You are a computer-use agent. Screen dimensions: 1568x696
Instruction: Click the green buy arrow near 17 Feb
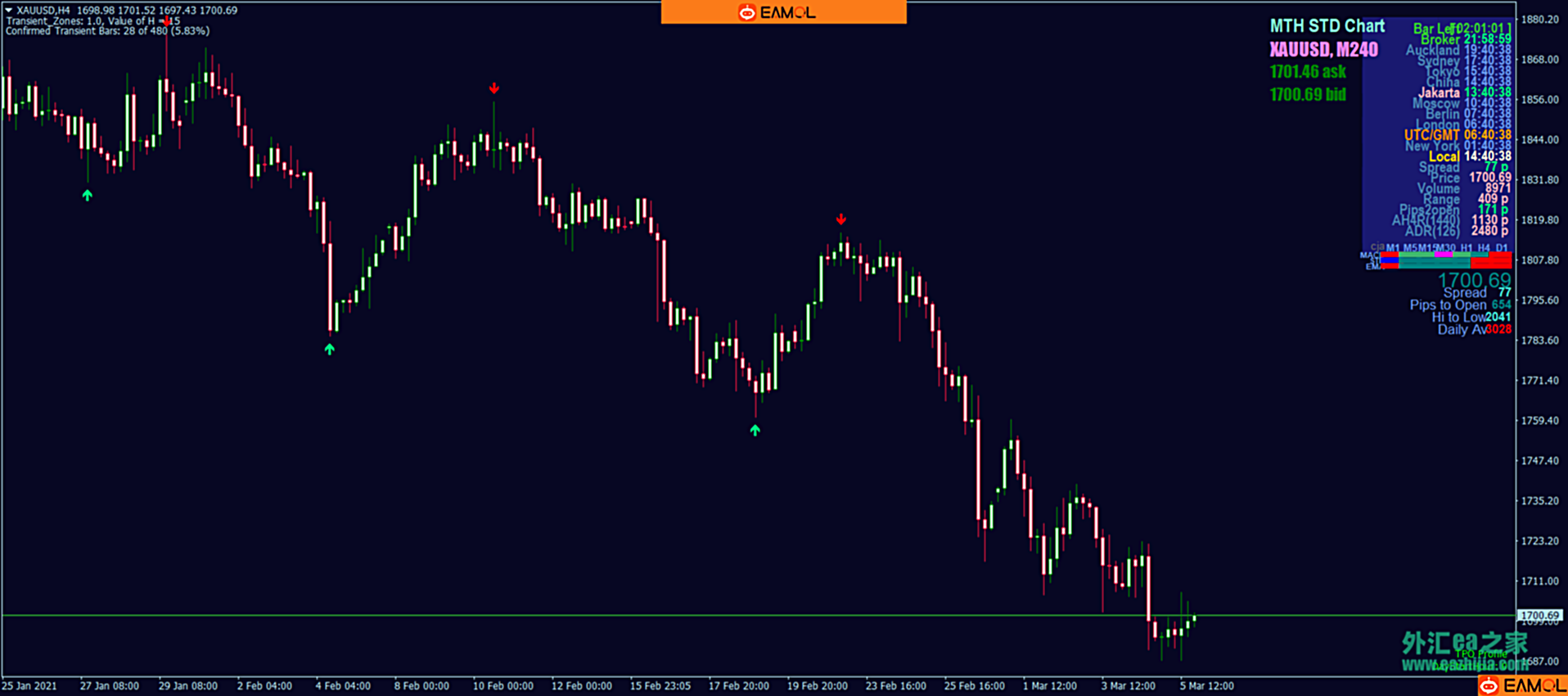[755, 430]
